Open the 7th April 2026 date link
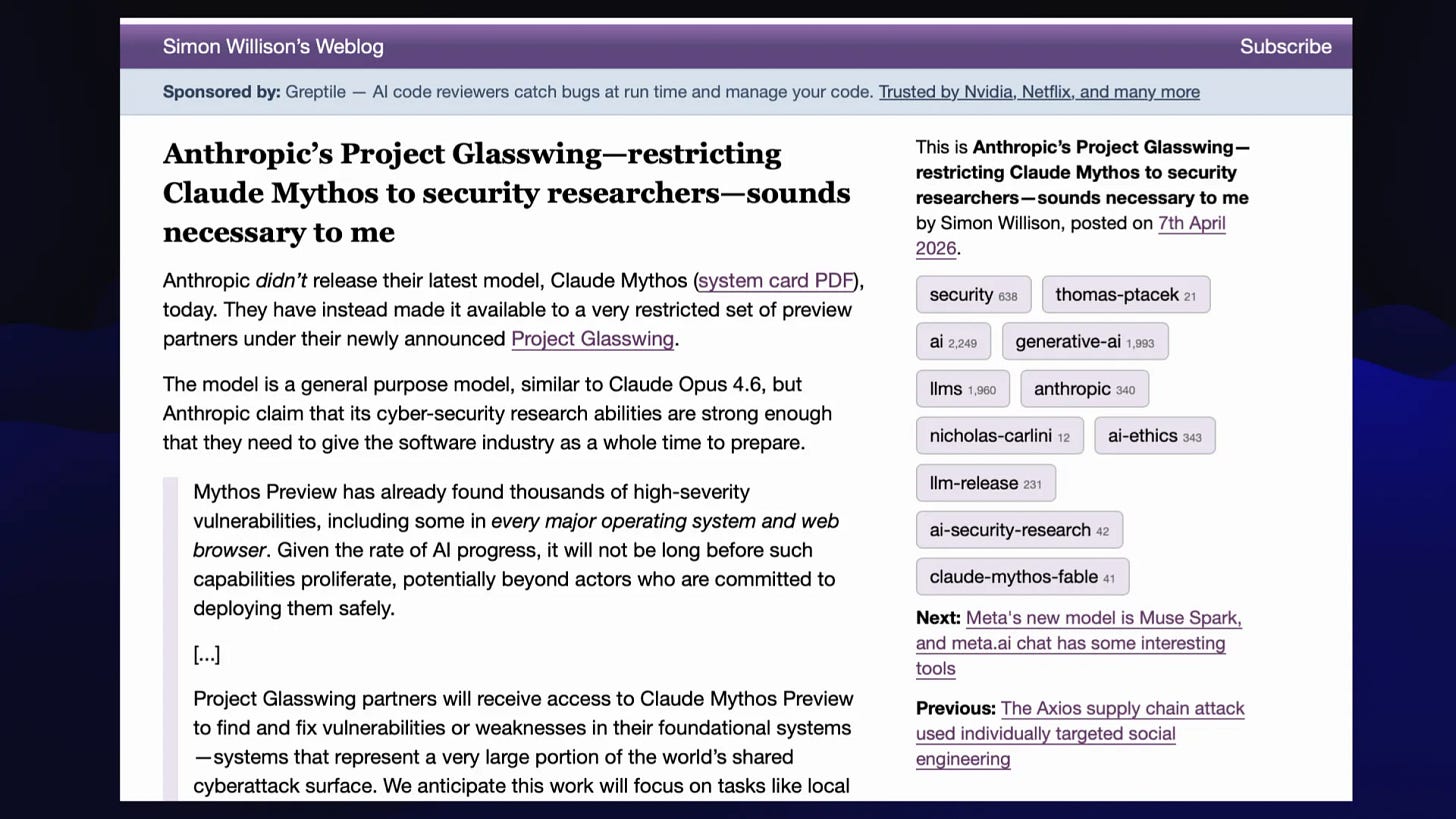Viewport: 1456px width, 819px height. 1070,236
